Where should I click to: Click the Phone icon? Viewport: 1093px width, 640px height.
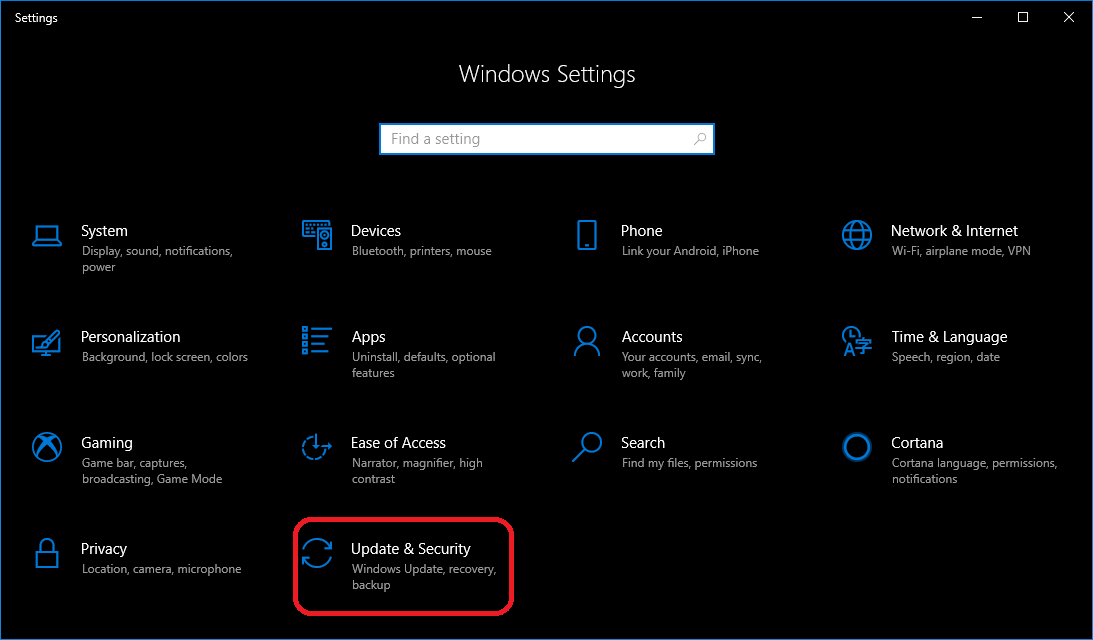click(x=587, y=235)
